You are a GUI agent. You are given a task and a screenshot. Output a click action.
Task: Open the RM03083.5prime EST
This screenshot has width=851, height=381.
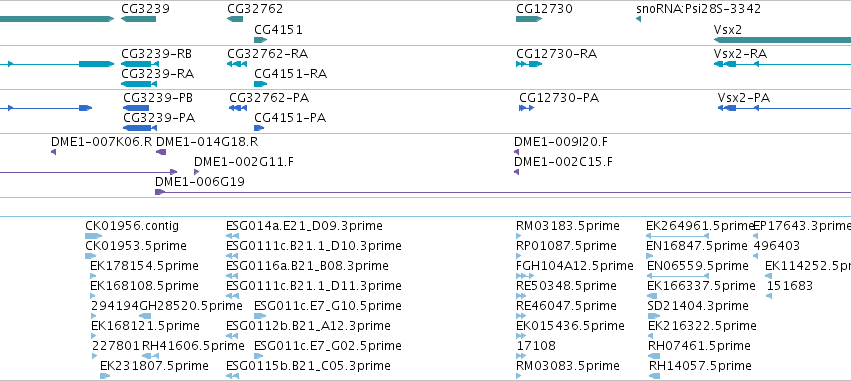coord(568,366)
